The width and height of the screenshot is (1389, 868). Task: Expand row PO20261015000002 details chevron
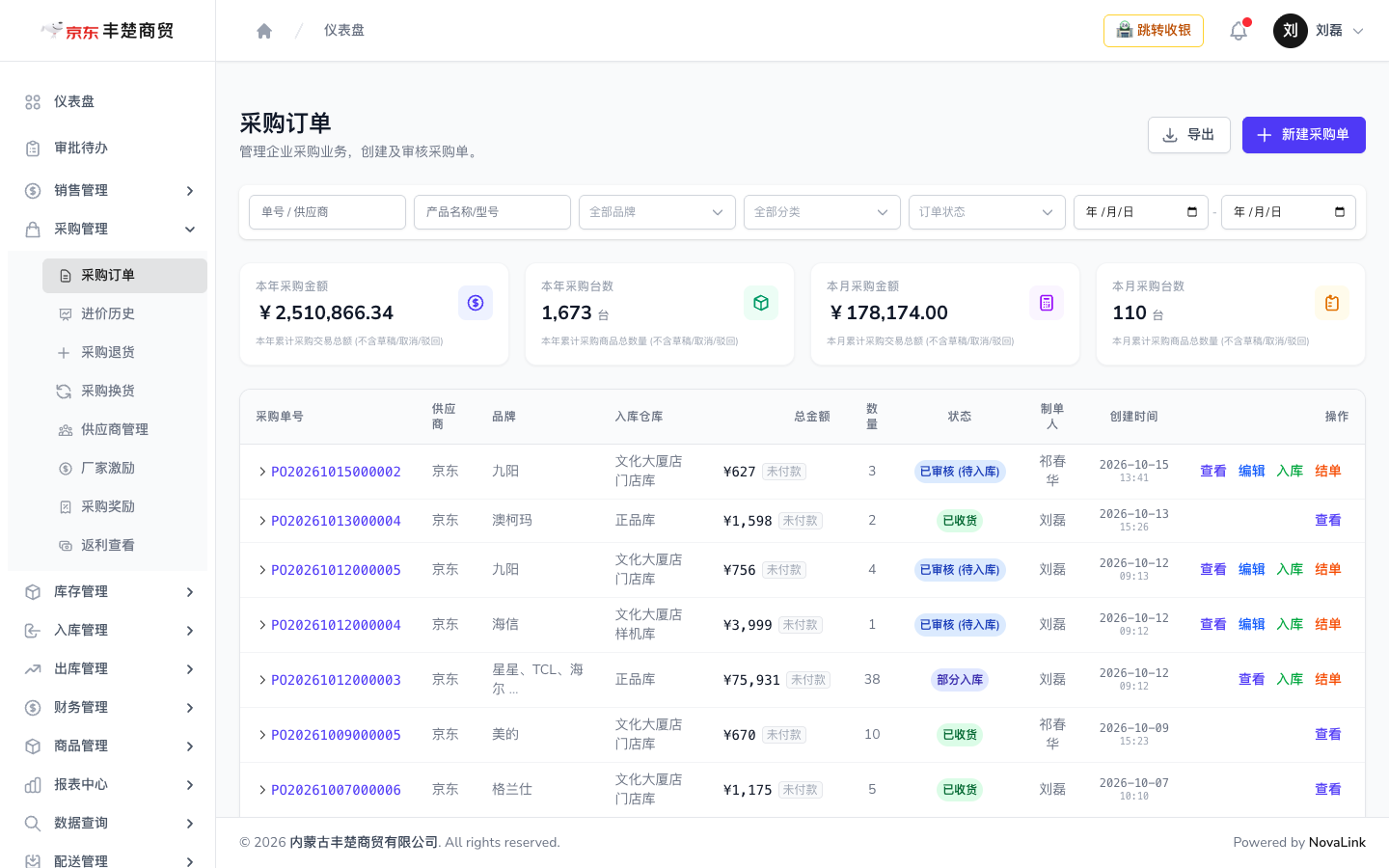[262, 472]
